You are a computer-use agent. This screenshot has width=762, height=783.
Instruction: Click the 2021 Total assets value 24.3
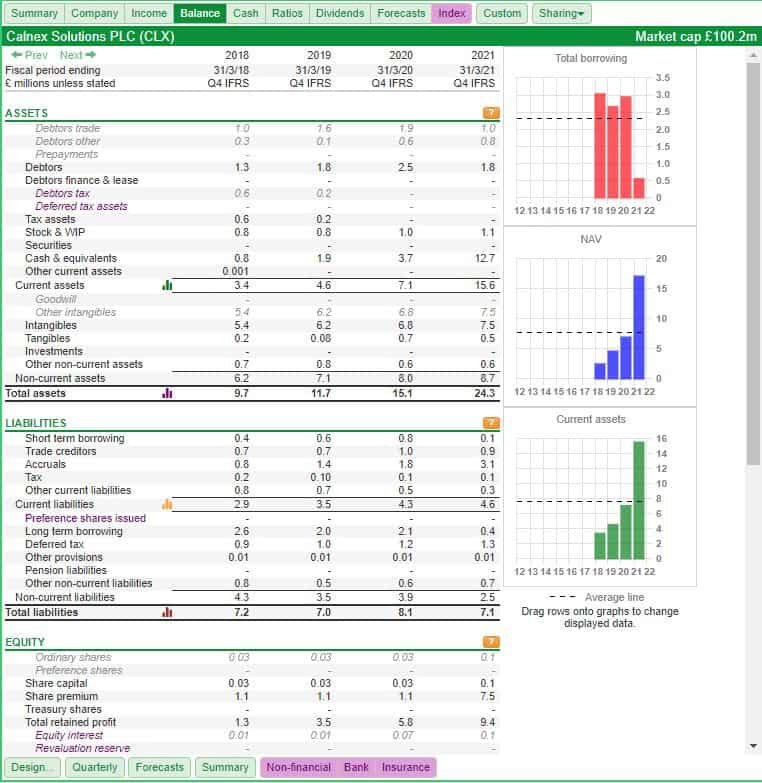tap(484, 393)
